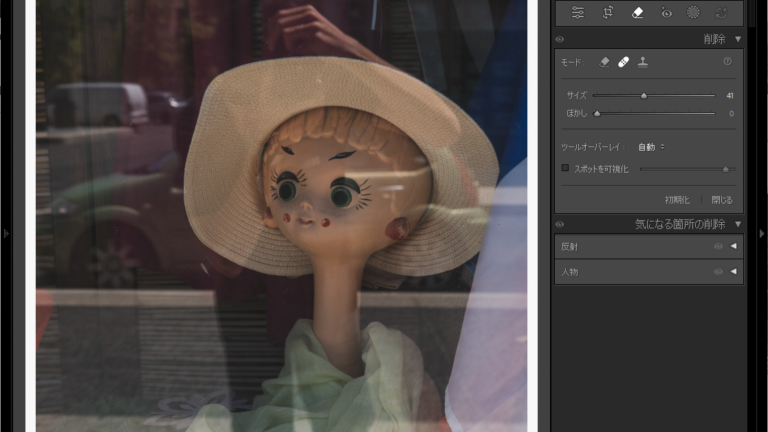The image size is (768, 432).
Task: Collapse the 気になる箇所の削除 panel triangle
Action: 738,224
